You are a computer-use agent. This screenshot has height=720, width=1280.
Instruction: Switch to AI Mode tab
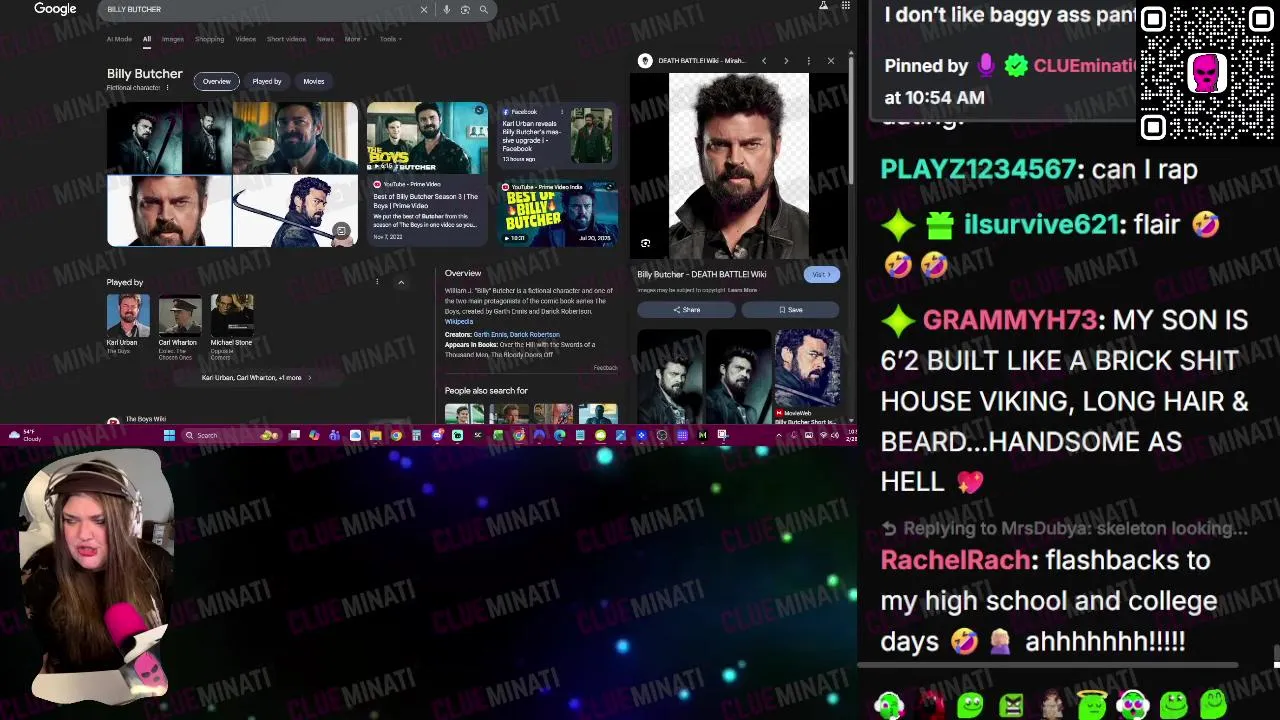(119, 39)
